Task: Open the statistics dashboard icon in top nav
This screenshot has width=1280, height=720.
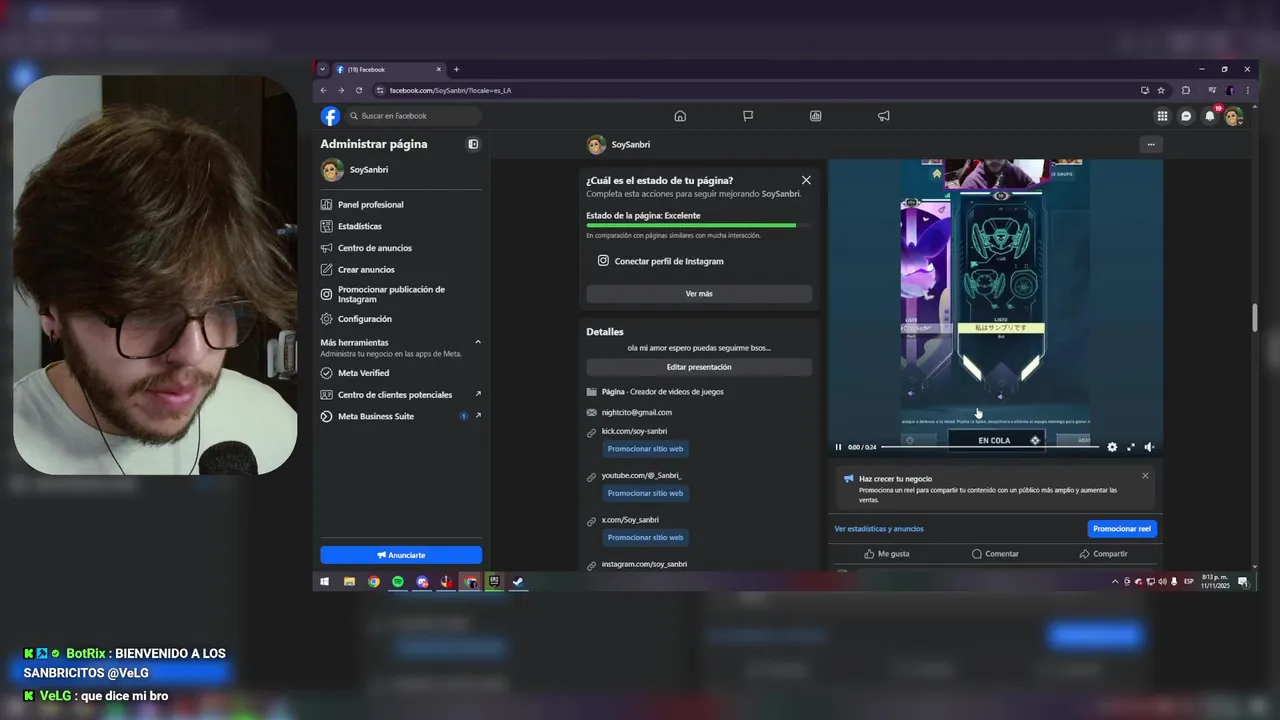Action: pos(816,116)
